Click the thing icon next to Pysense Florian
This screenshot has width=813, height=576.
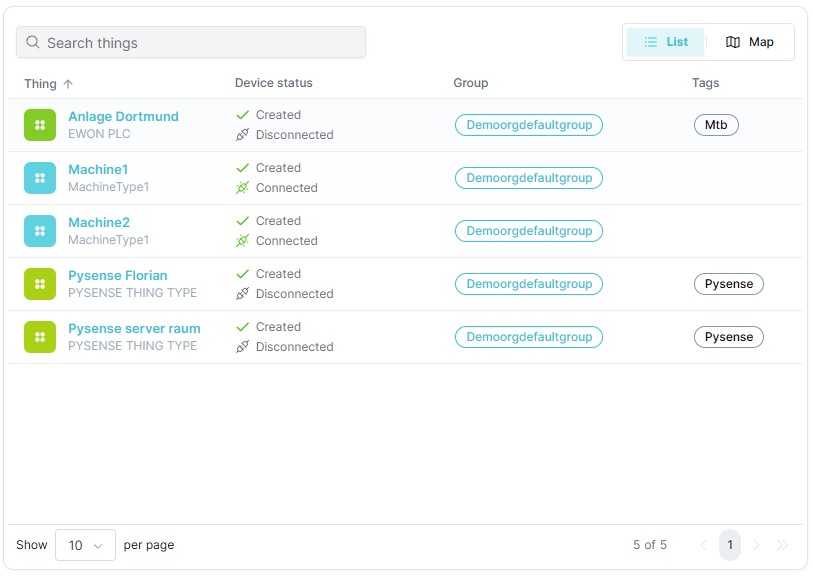click(40, 284)
